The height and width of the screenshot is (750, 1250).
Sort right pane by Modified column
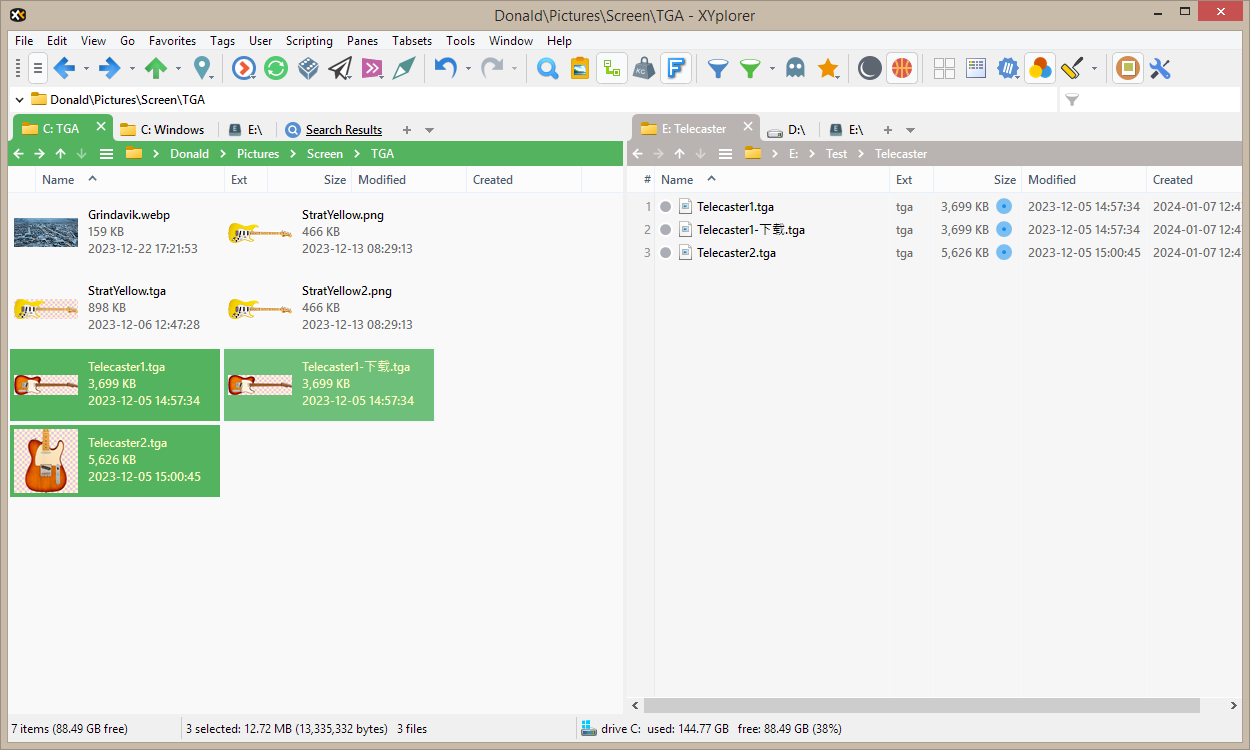click(1052, 180)
